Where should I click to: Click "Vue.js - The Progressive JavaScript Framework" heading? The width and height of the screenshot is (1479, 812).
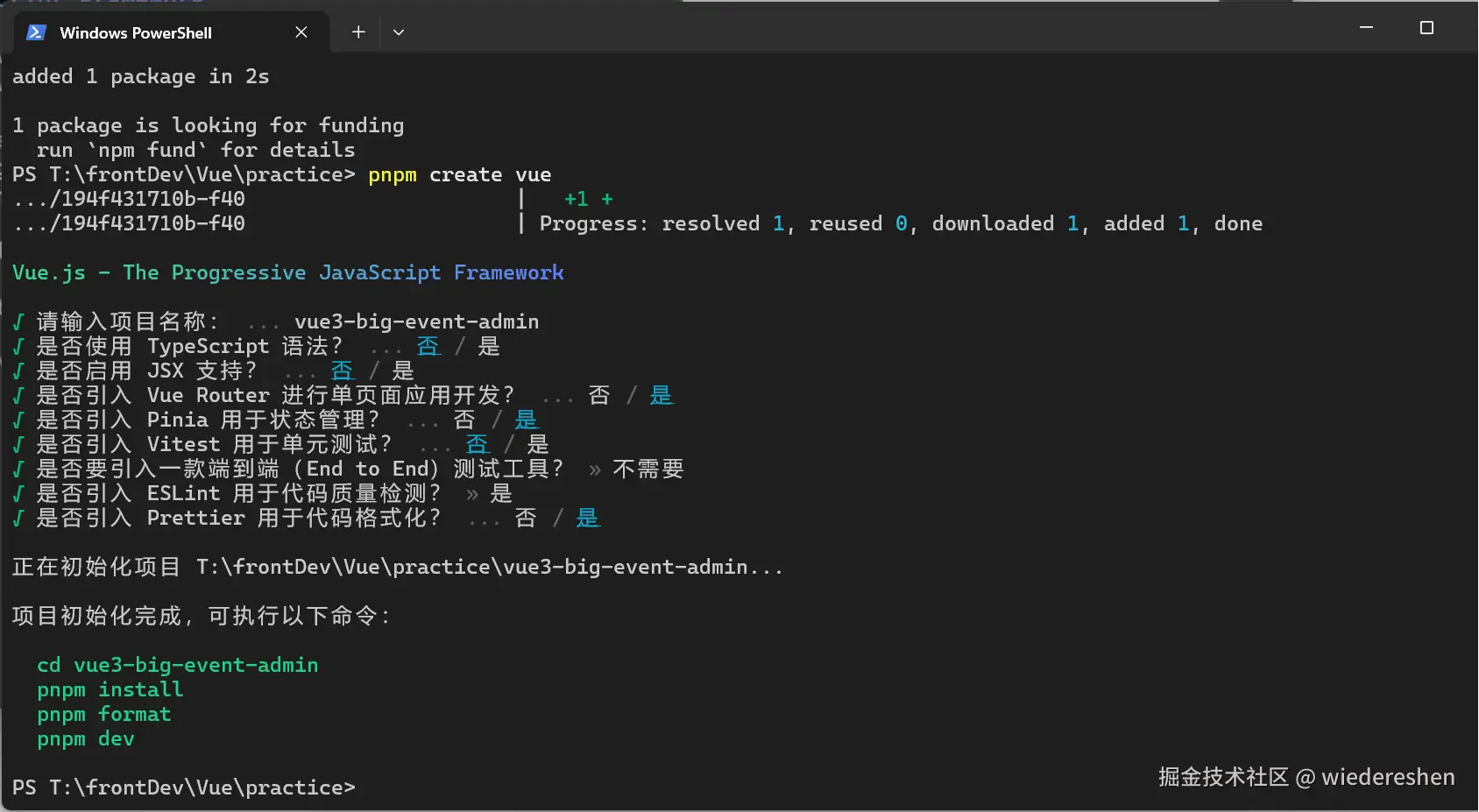(288, 273)
